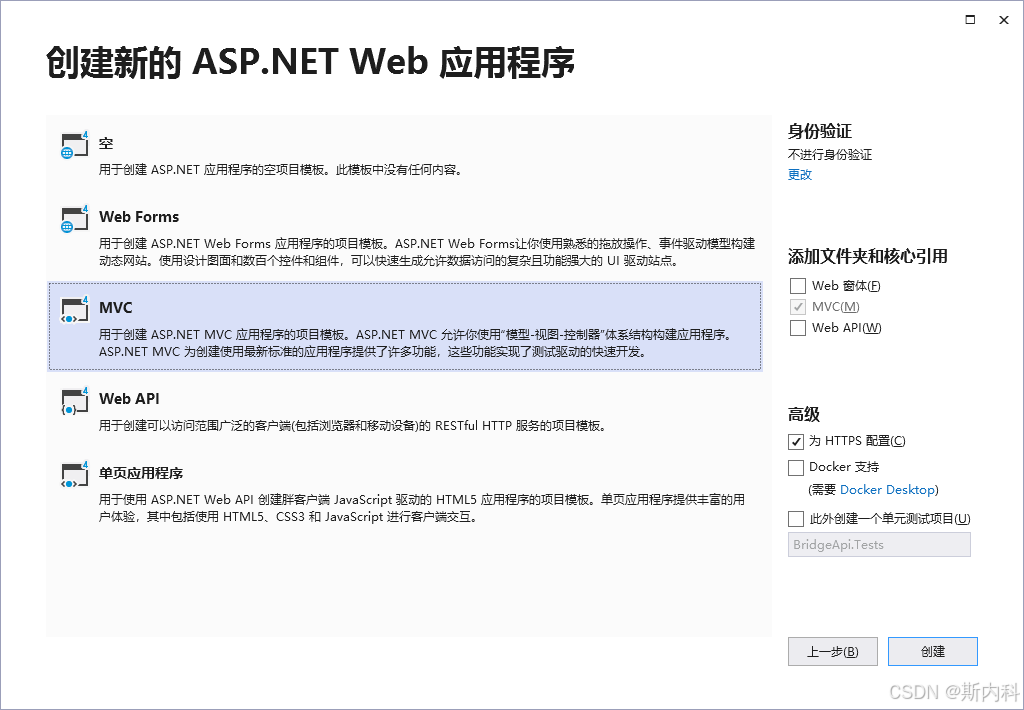Toggle 此外创建一个单元测试项目 checkbox

(797, 518)
